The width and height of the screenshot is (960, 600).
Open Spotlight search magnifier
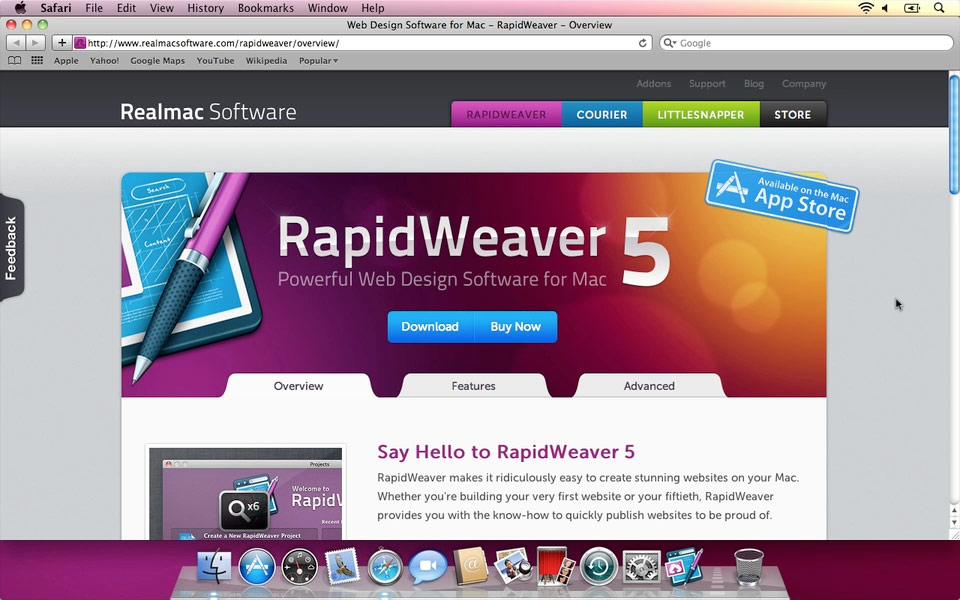click(x=939, y=8)
